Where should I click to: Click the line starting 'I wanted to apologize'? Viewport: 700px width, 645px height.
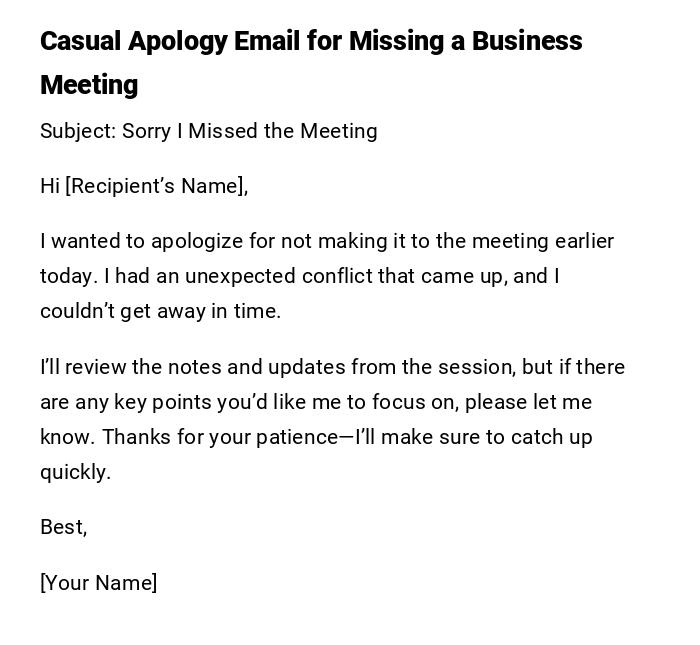326,241
